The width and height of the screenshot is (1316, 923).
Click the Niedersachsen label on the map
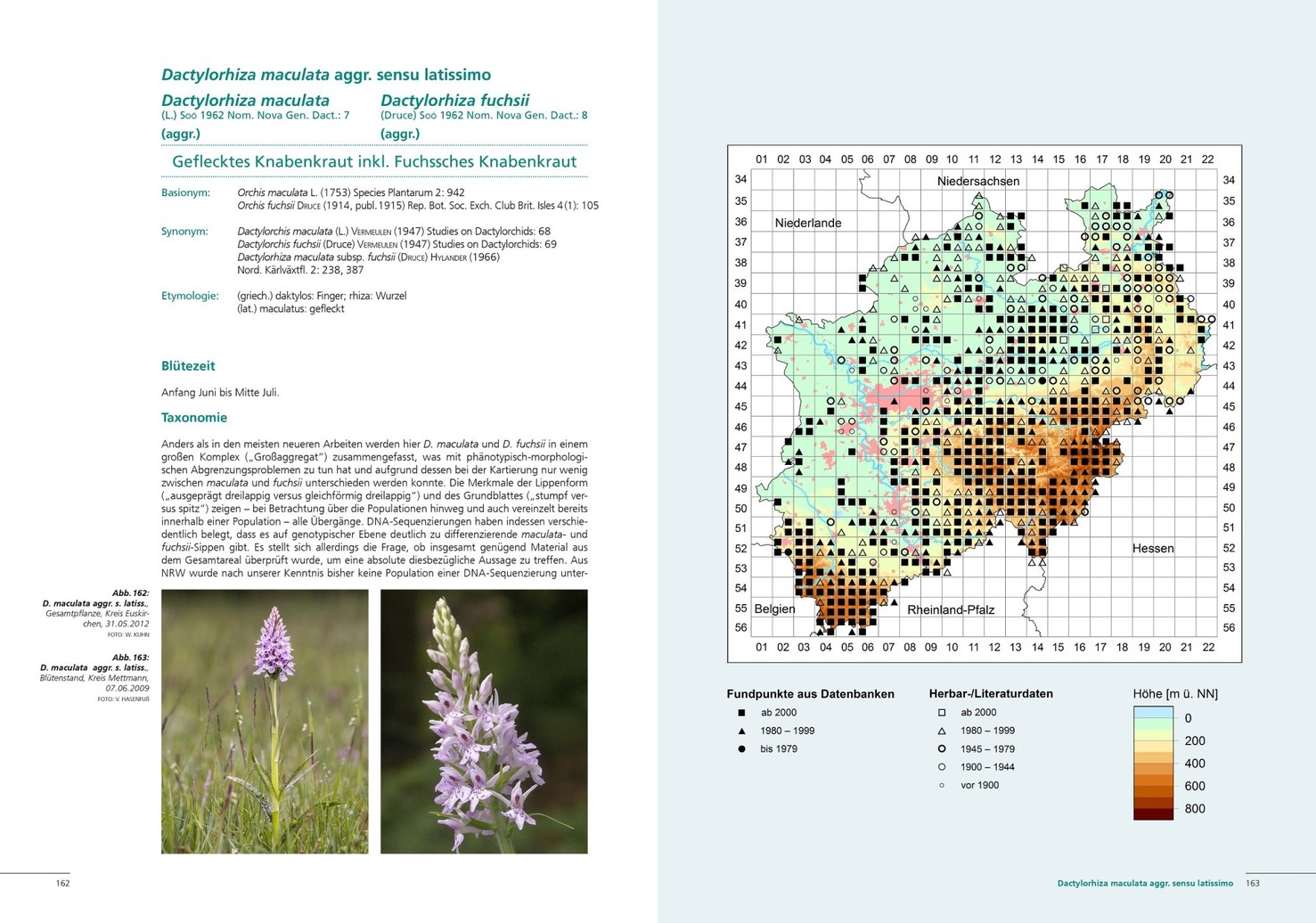click(978, 181)
